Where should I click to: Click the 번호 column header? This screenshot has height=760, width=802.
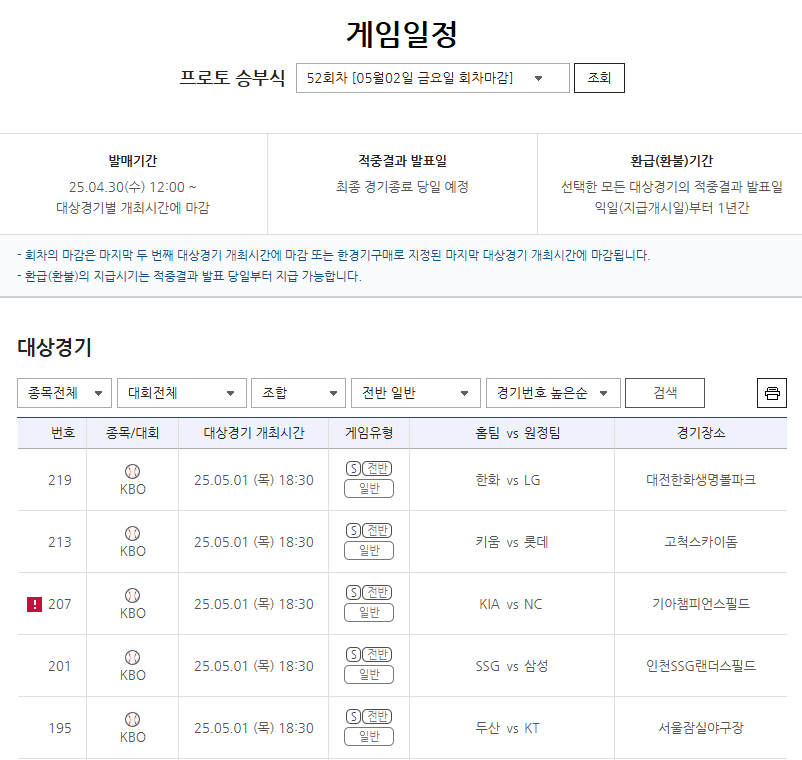(x=51, y=431)
